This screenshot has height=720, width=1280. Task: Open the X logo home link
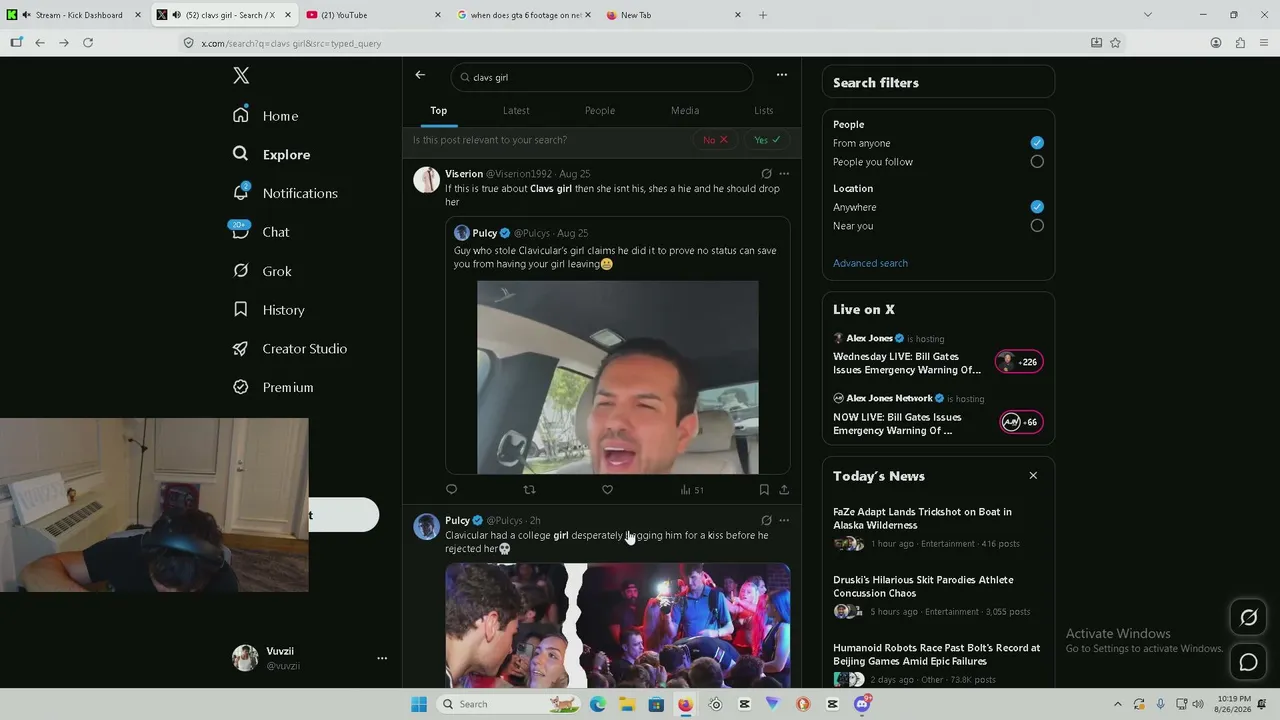241,76
